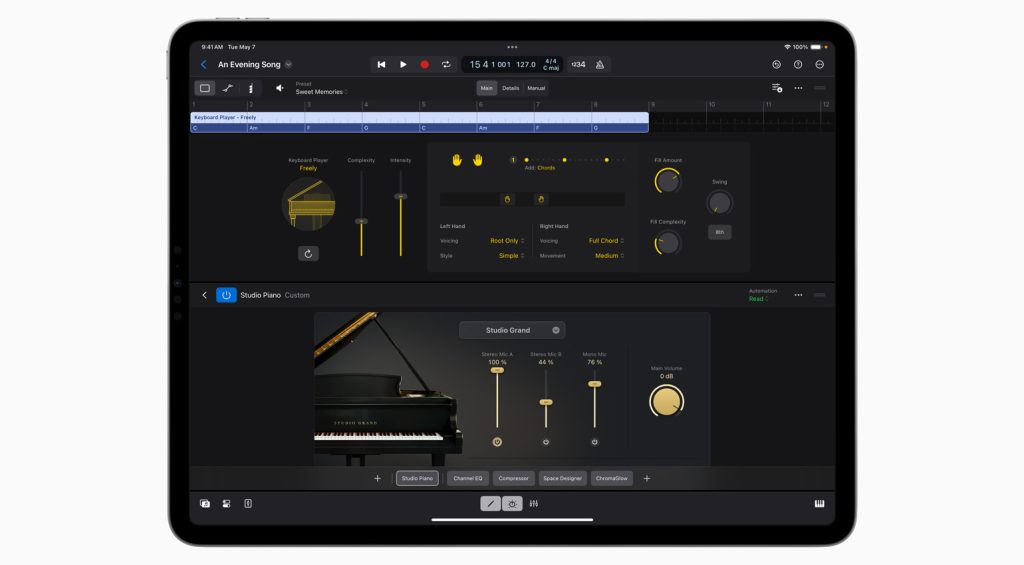Toggle the Stereo Mic B power button
Image resolution: width=1024 pixels, height=565 pixels.
click(546, 442)
